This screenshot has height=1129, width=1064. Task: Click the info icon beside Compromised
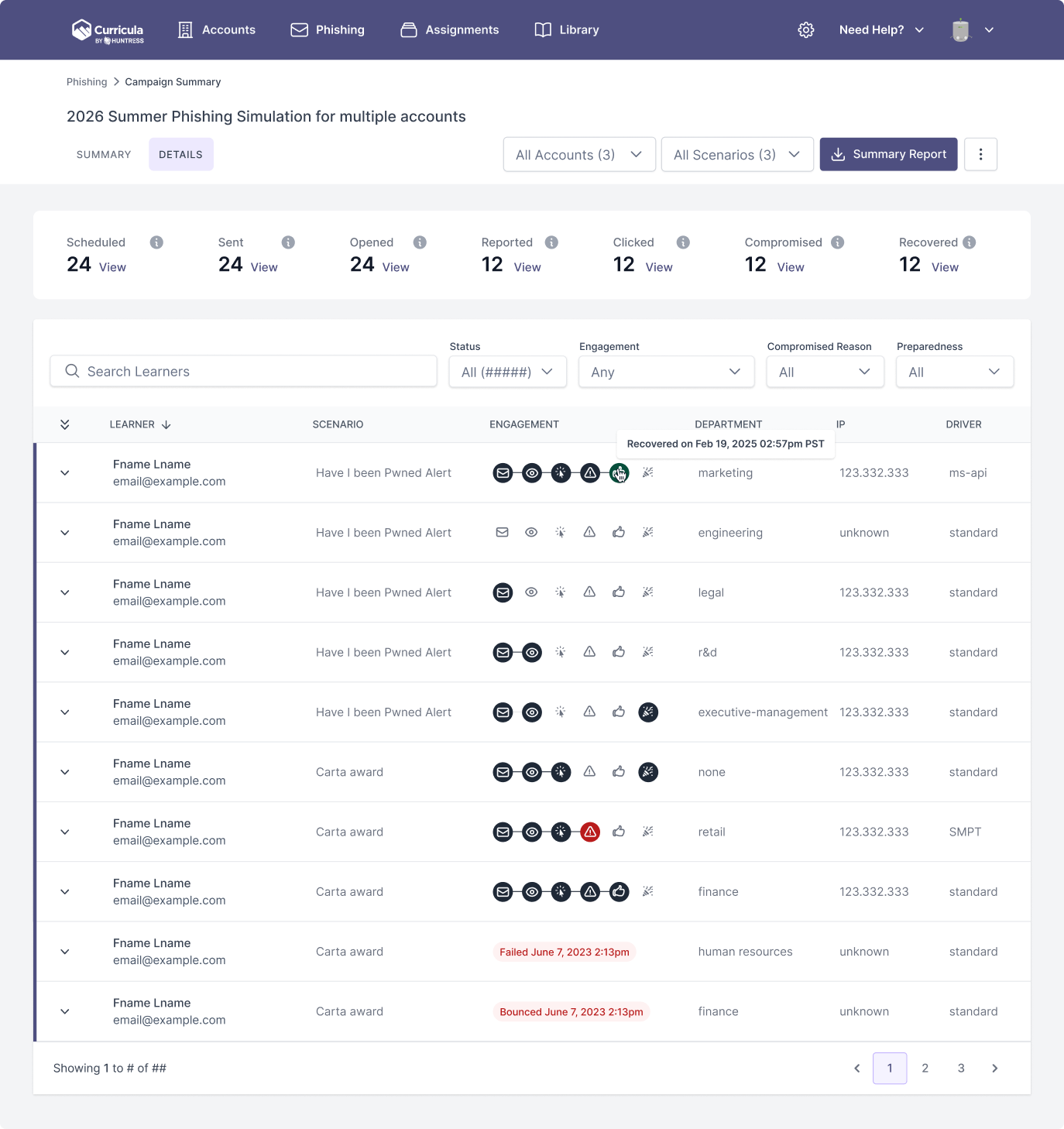coord(837,242)
